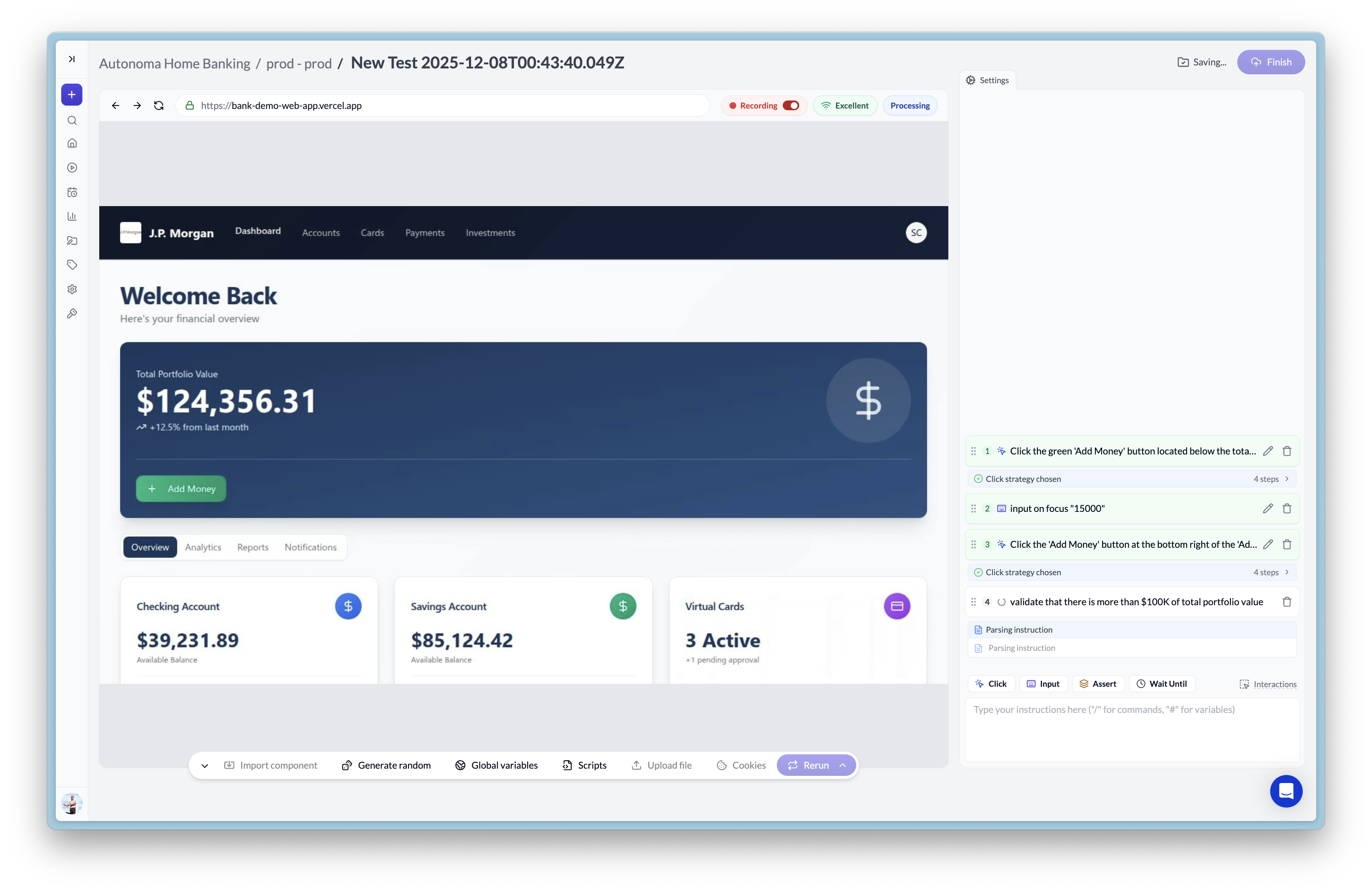The image size is (1372, 892).
Task: Open the Investments navigation item
Action: click(x=490, y=233)
